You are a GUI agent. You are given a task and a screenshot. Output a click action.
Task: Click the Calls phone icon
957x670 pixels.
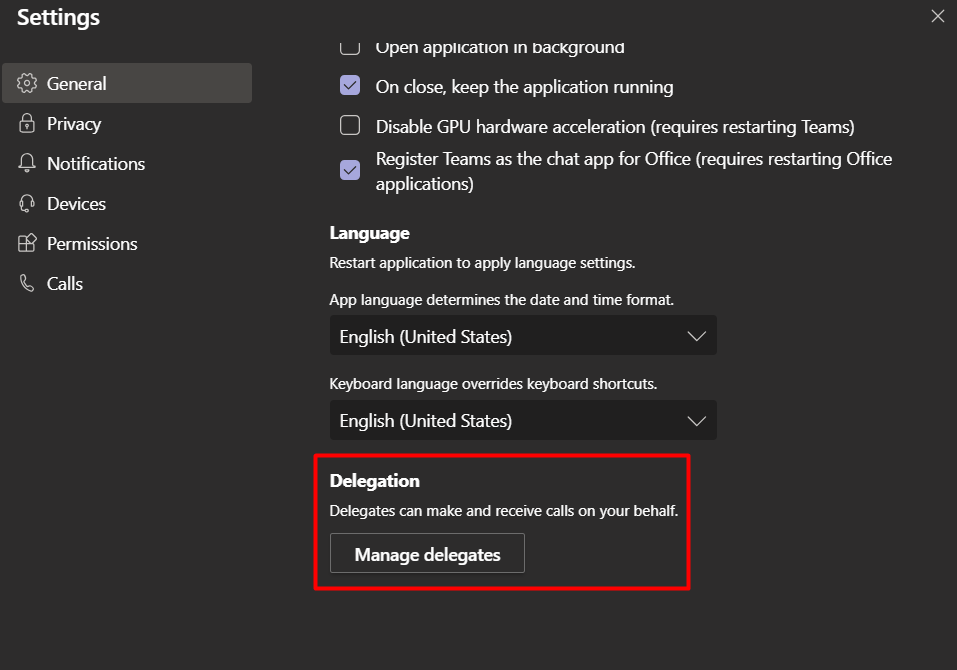click(27, 283)
